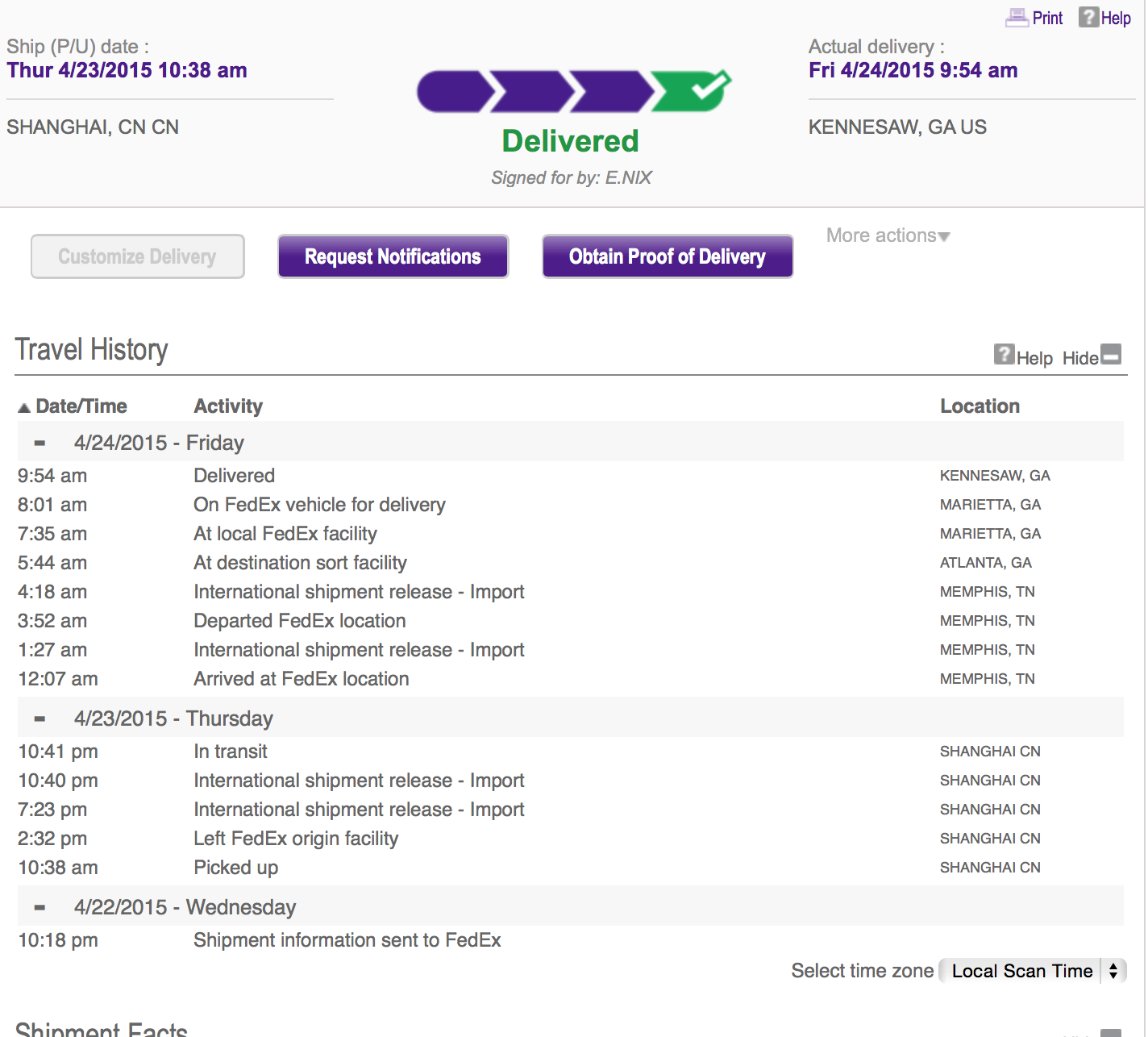This screenshot has width=1148, height=1037.
Task: Click the Customize Delivery button
Action: [137, 256]
